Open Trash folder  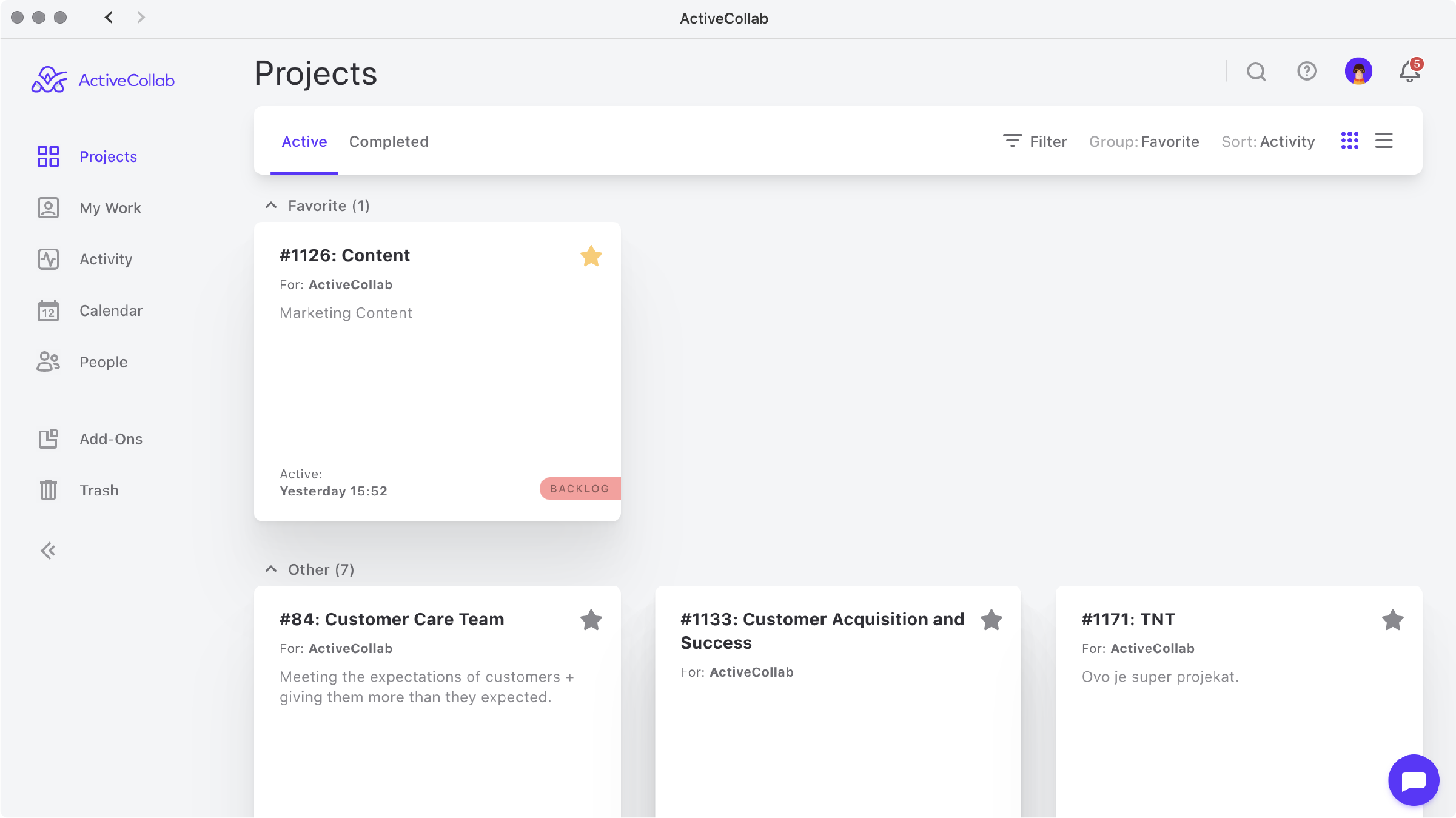click(x=99, y=490)
